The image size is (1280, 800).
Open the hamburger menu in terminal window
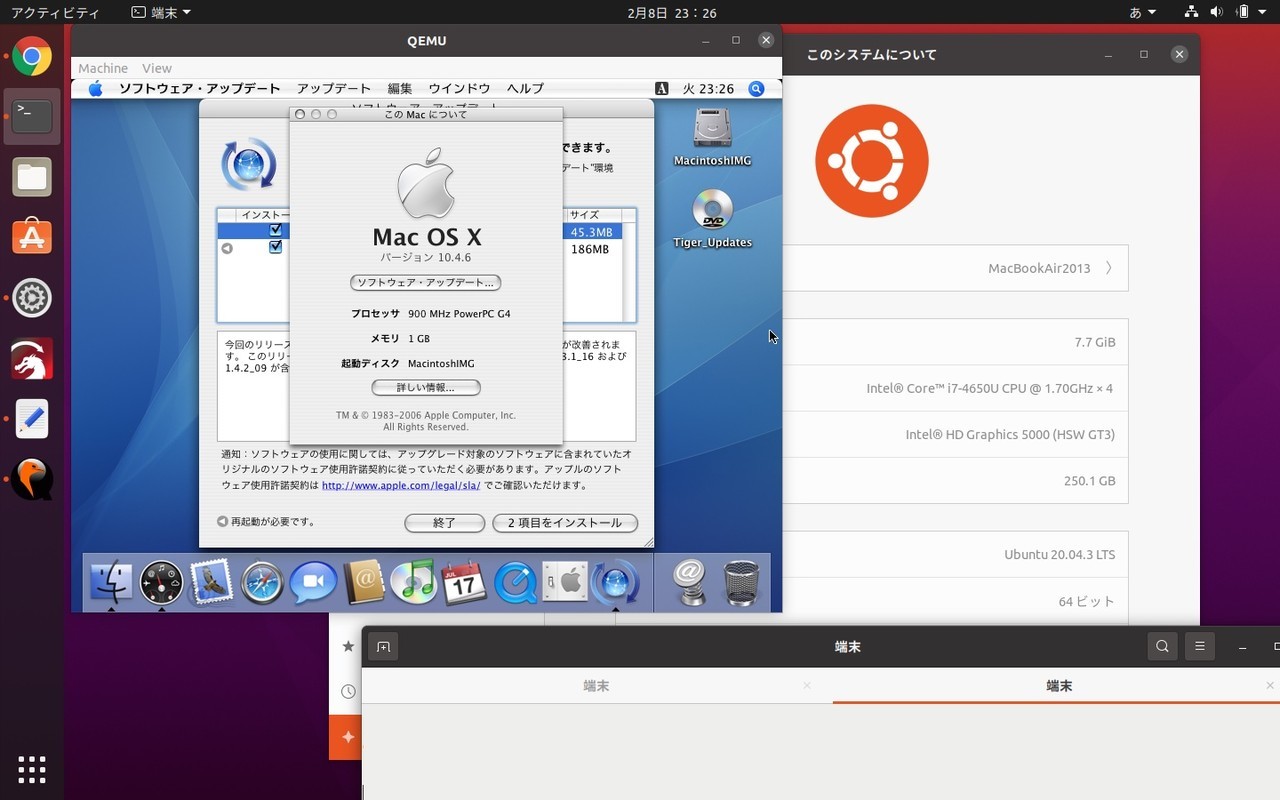[x=1199, y=647]
